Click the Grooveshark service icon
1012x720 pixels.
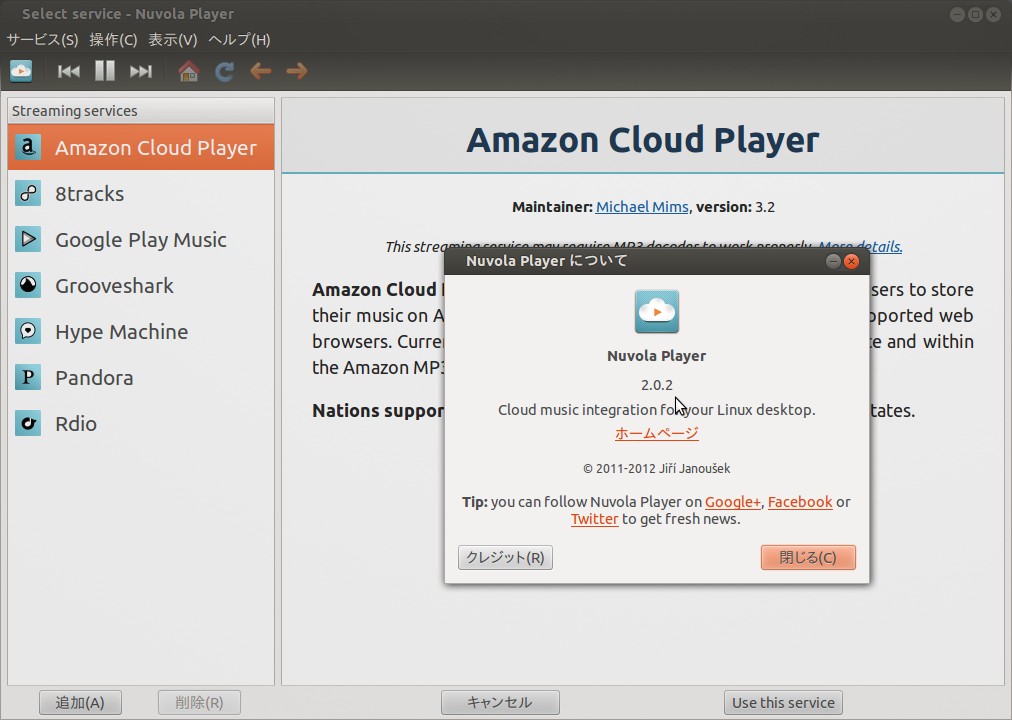[28, 285]
